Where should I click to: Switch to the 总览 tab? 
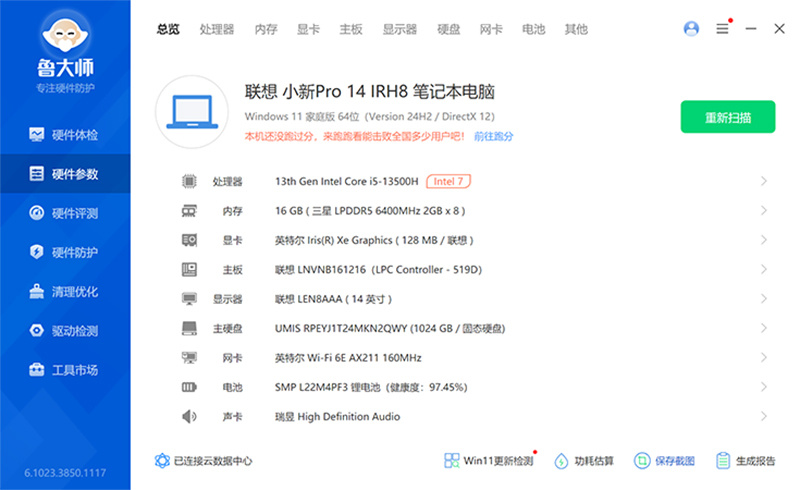[168, 29]
